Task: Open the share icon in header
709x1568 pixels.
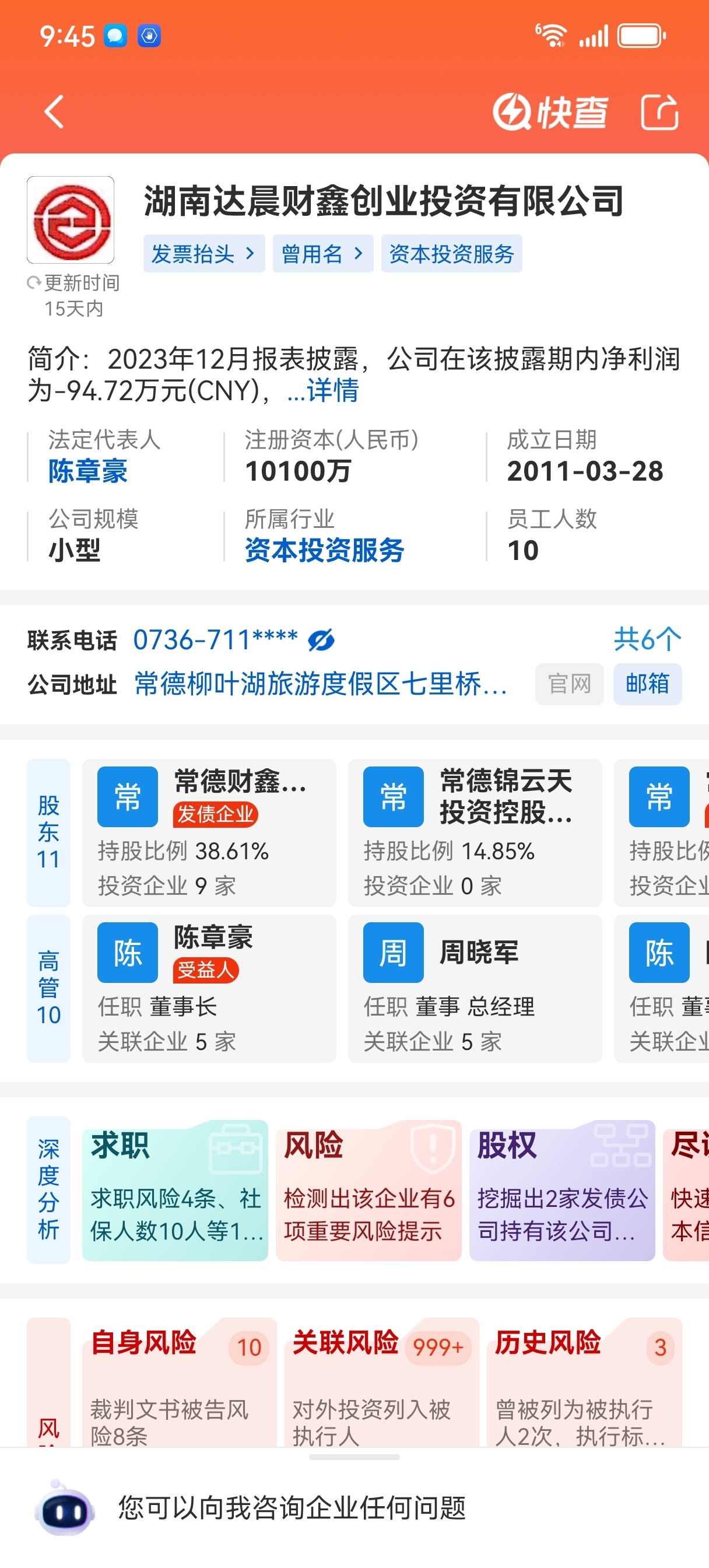Action: click(659, 112)
